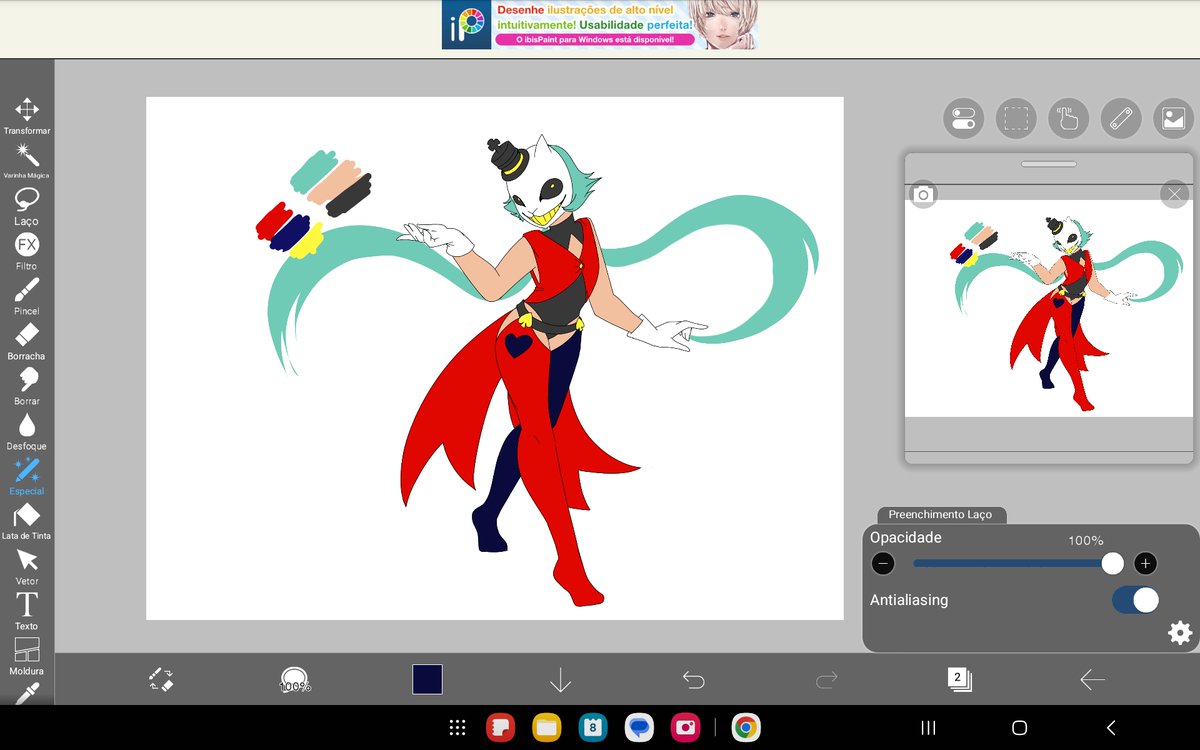Decrease opacity with minus button
Viewport: 1200px width, 750px height.
883,564
